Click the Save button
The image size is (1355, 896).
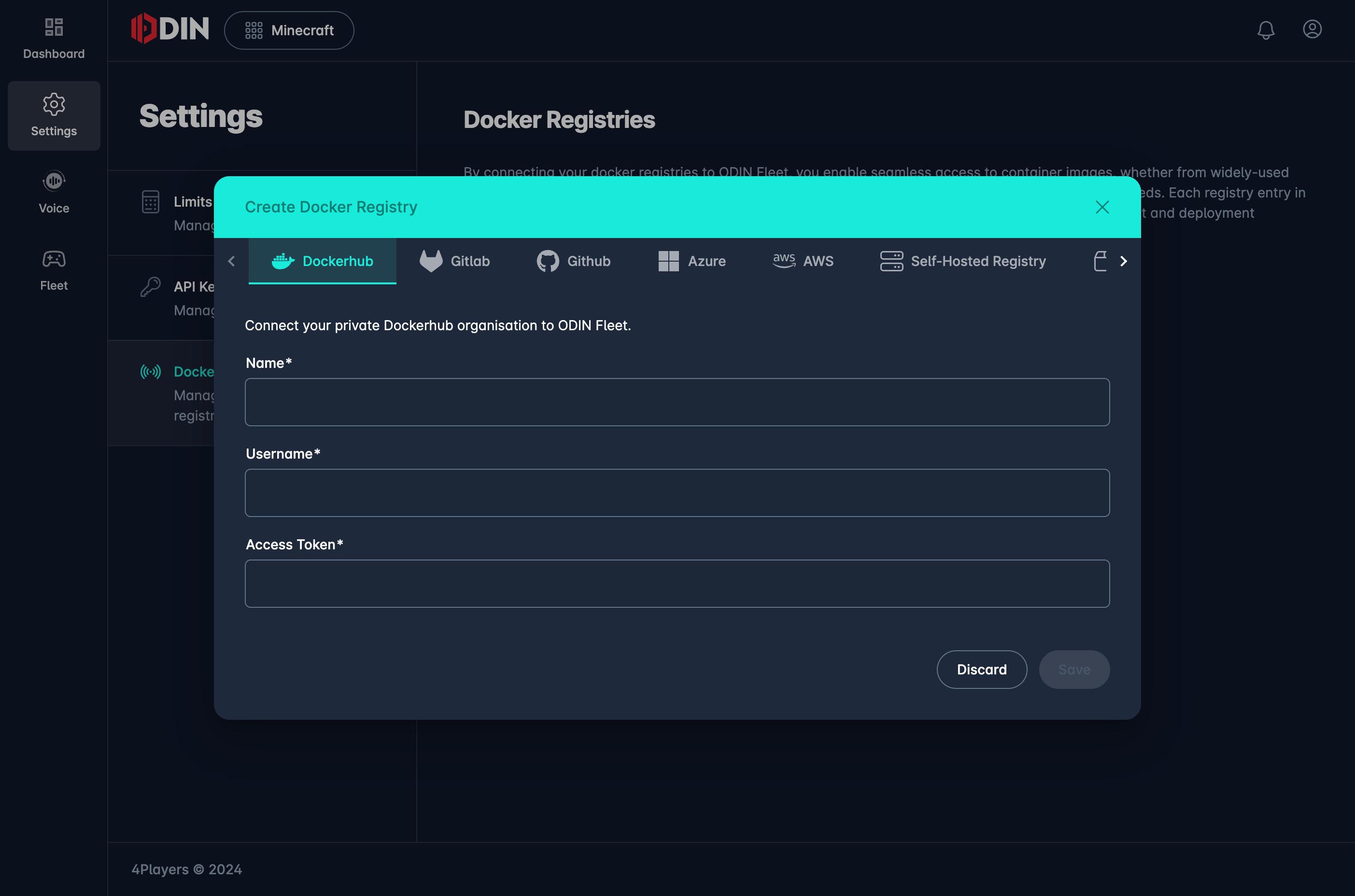1074,670
